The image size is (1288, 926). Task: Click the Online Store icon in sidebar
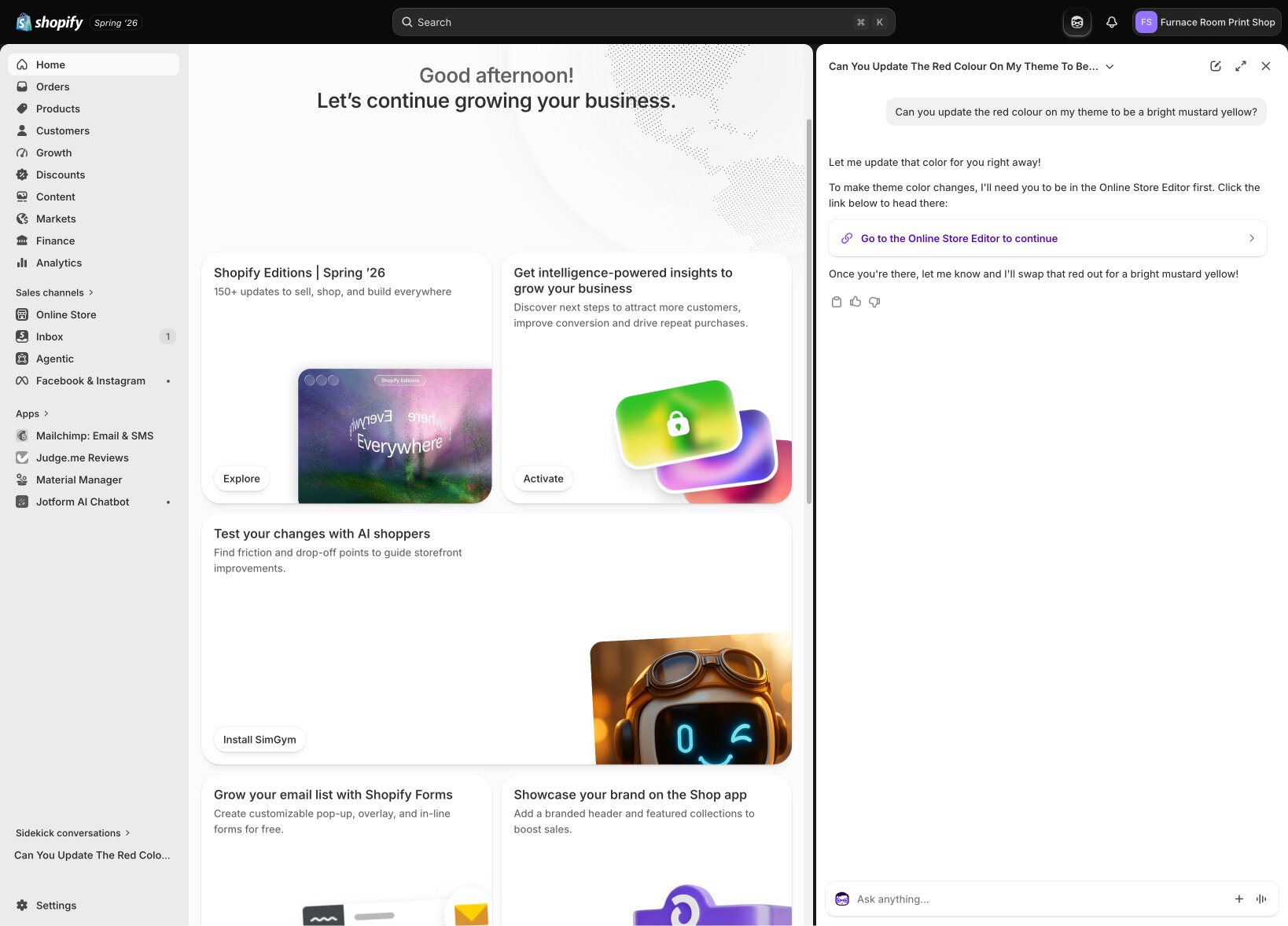tap(22, 314)
